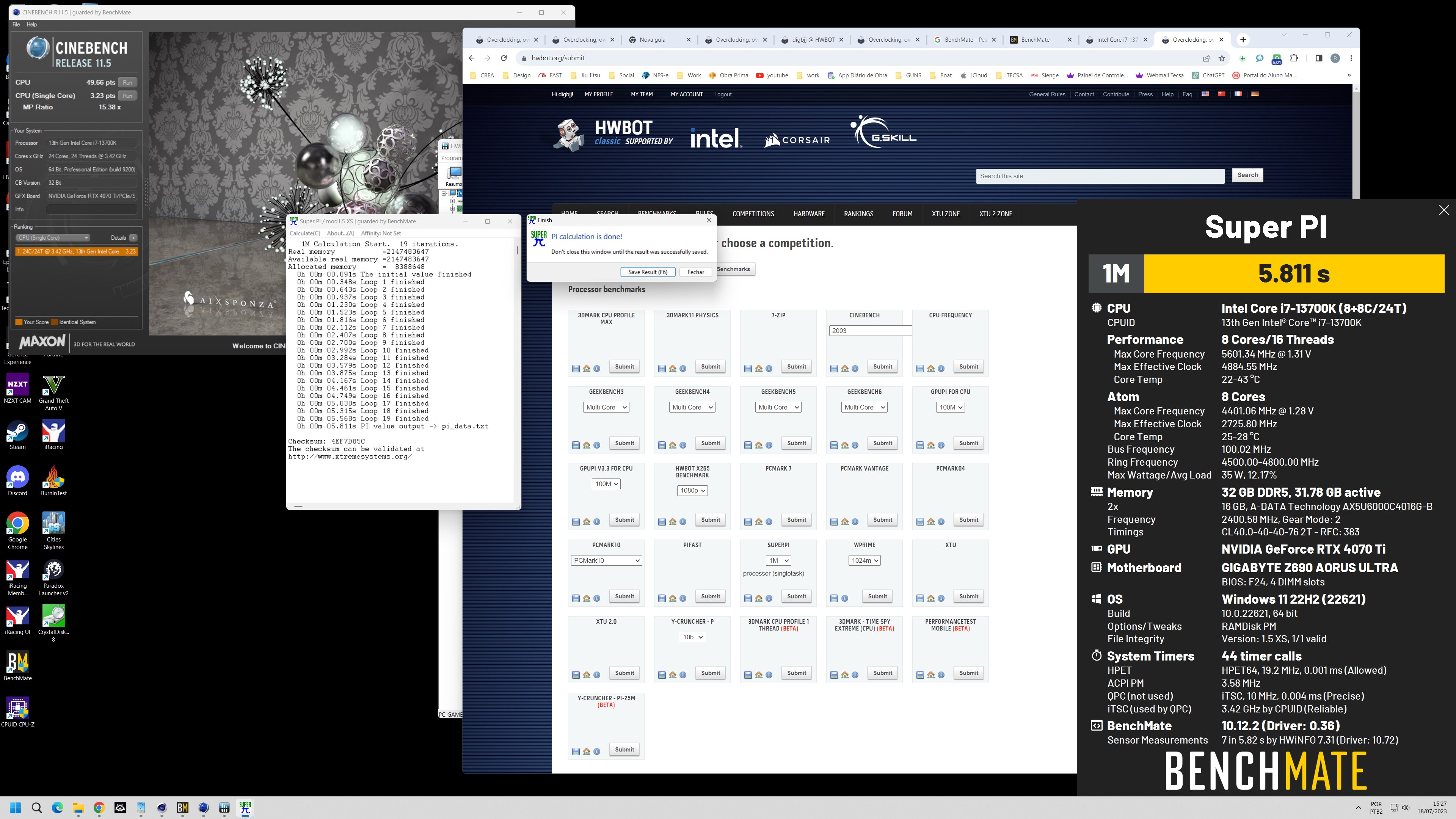Click the CINEBENCH version input showing 2003
1456x819 pixels.
871,331
